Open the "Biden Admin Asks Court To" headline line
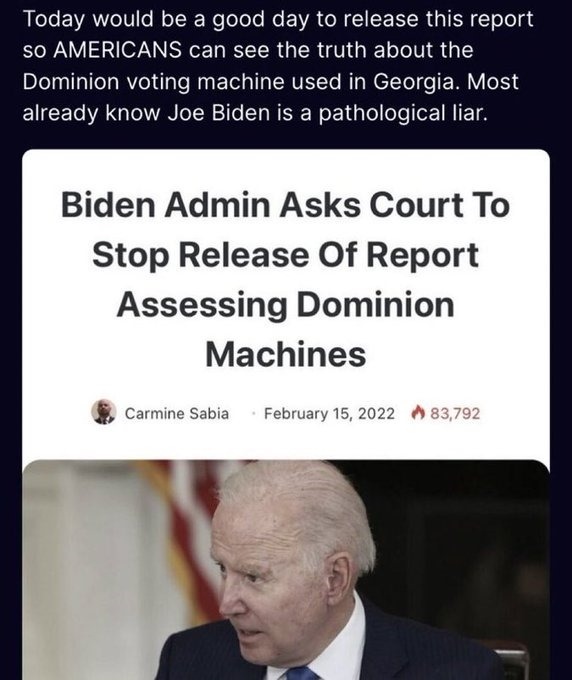The height and width of the screenshot is (680, 572). coord(285,205)
